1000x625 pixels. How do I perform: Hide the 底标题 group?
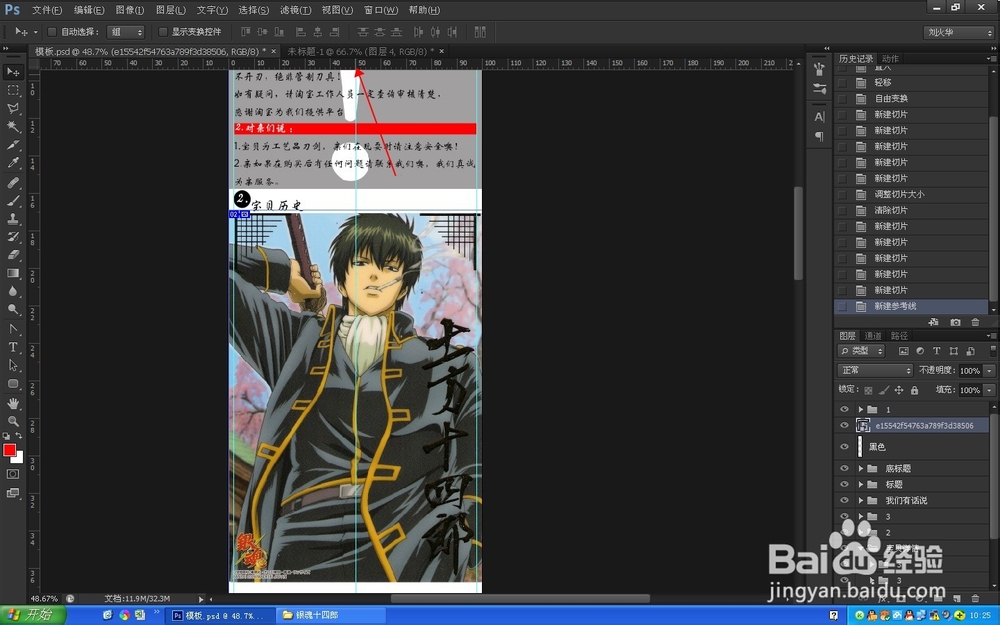coord(844,468)
